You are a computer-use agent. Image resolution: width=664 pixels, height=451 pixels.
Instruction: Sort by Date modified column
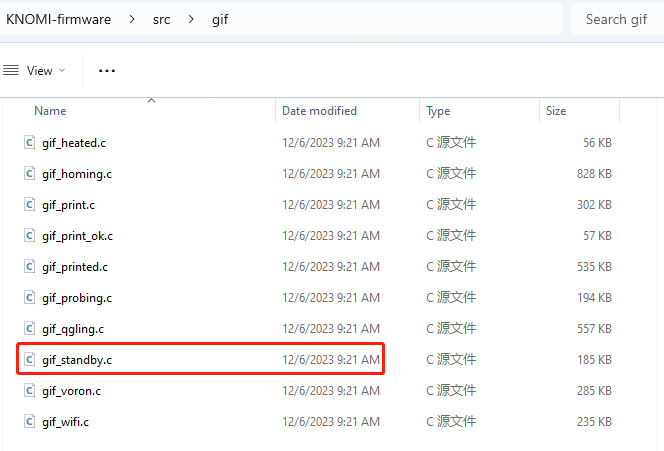[x=319, y=111]
